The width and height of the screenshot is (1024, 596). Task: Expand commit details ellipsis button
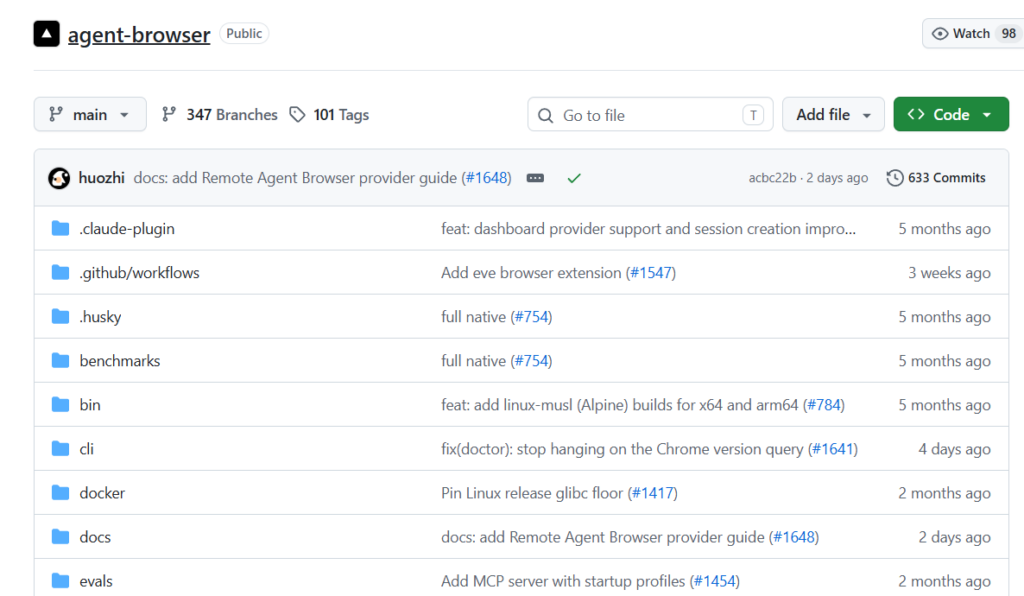click(x=536, y=178)
